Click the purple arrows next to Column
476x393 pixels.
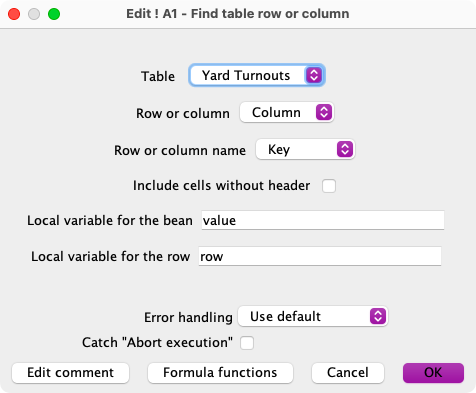(x=324, y=112)
